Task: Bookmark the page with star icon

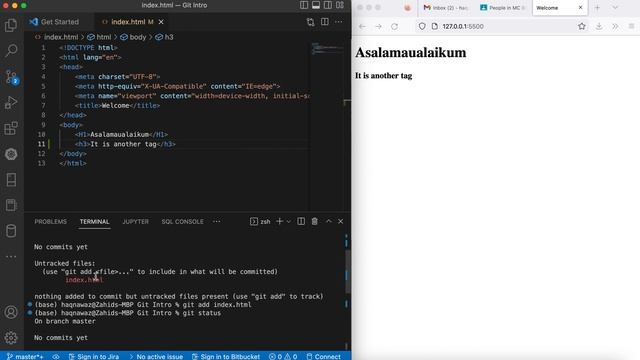Action: tap(582, 27)
